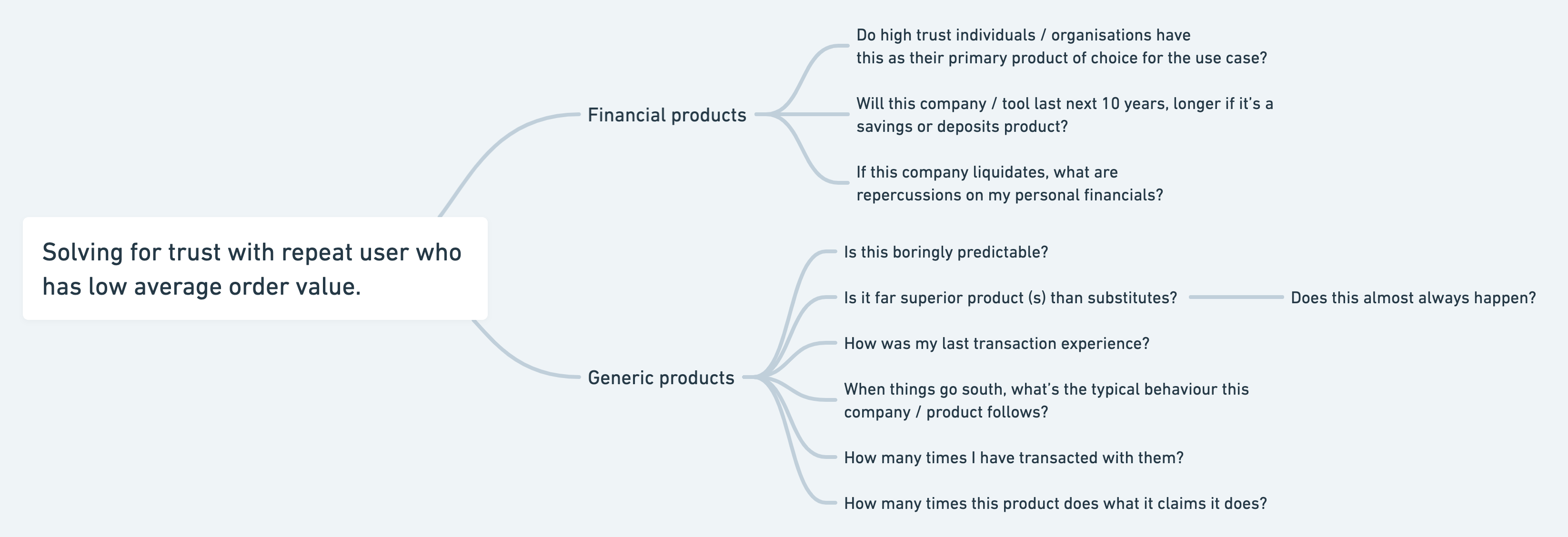Select the Generic products branch node
This screenshot has height=537, width=1568.
point(661,378)
